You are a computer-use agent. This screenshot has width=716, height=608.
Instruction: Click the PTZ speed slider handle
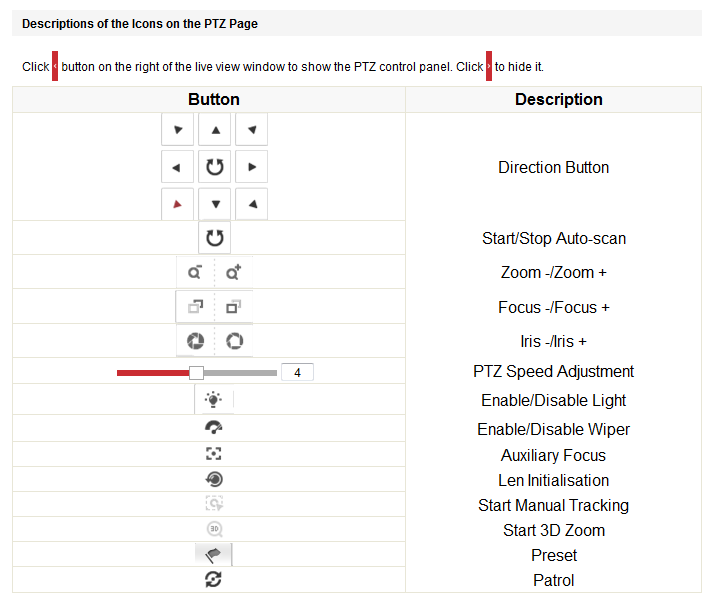(196, 372)
